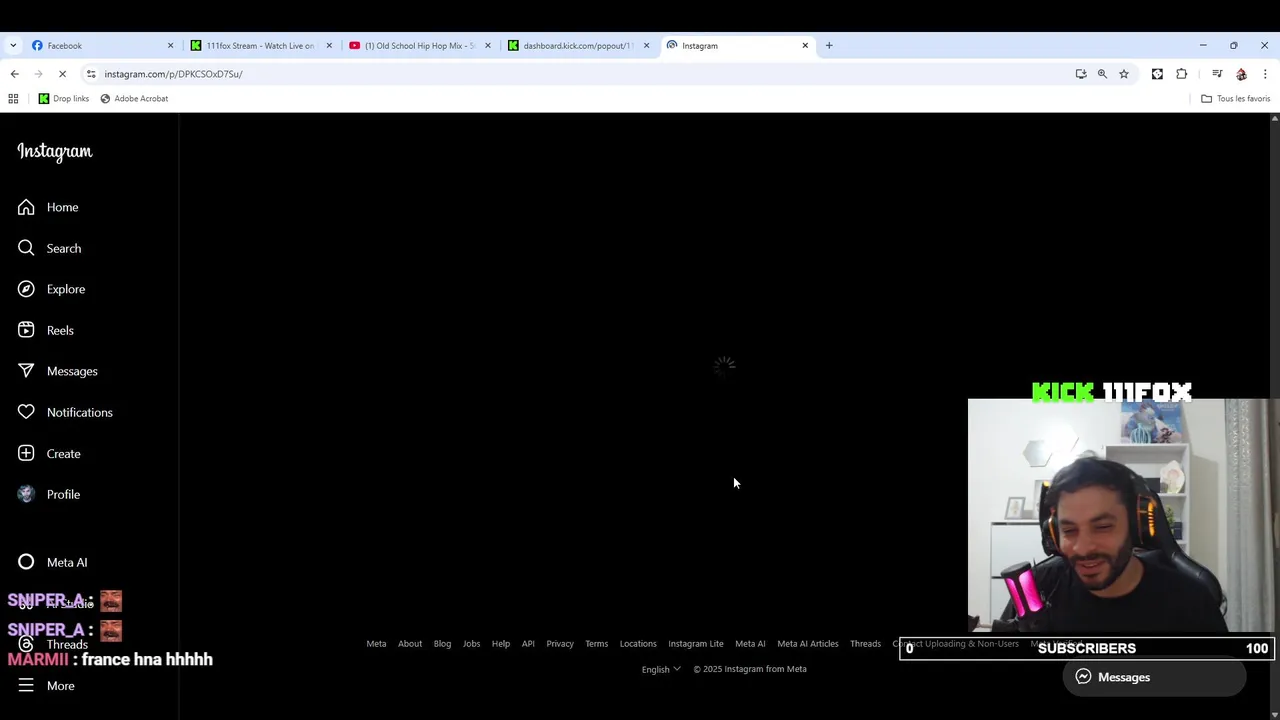Click the Meta AI footer link
1280x720 pixels.
750,643
